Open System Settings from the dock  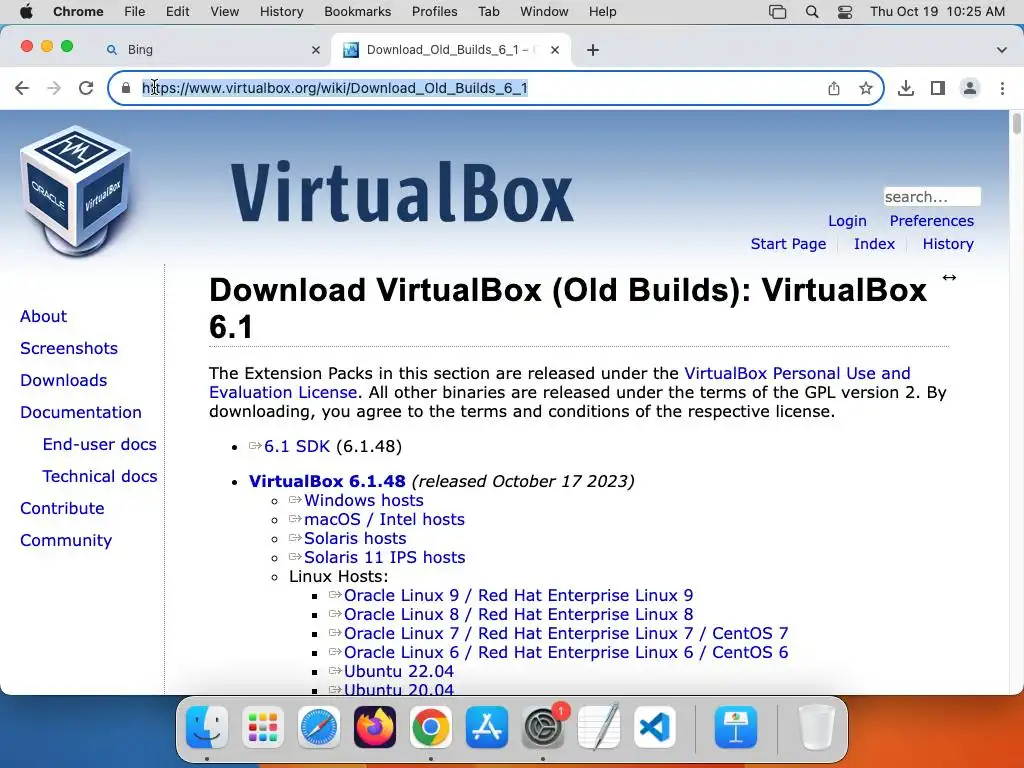[x=543, y=727]
